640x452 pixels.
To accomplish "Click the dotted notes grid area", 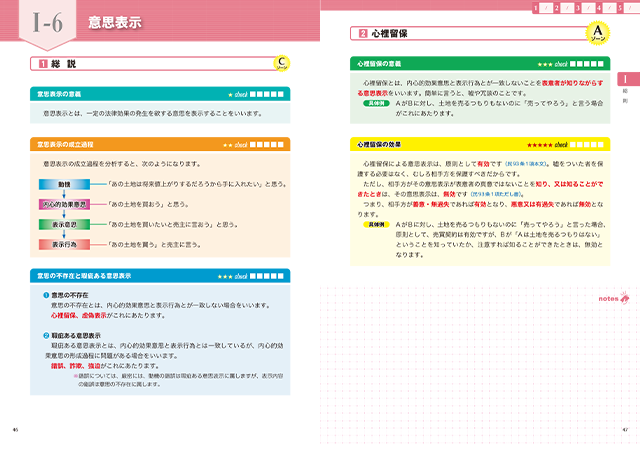I will pyautogui.click(x=478, y=367).
